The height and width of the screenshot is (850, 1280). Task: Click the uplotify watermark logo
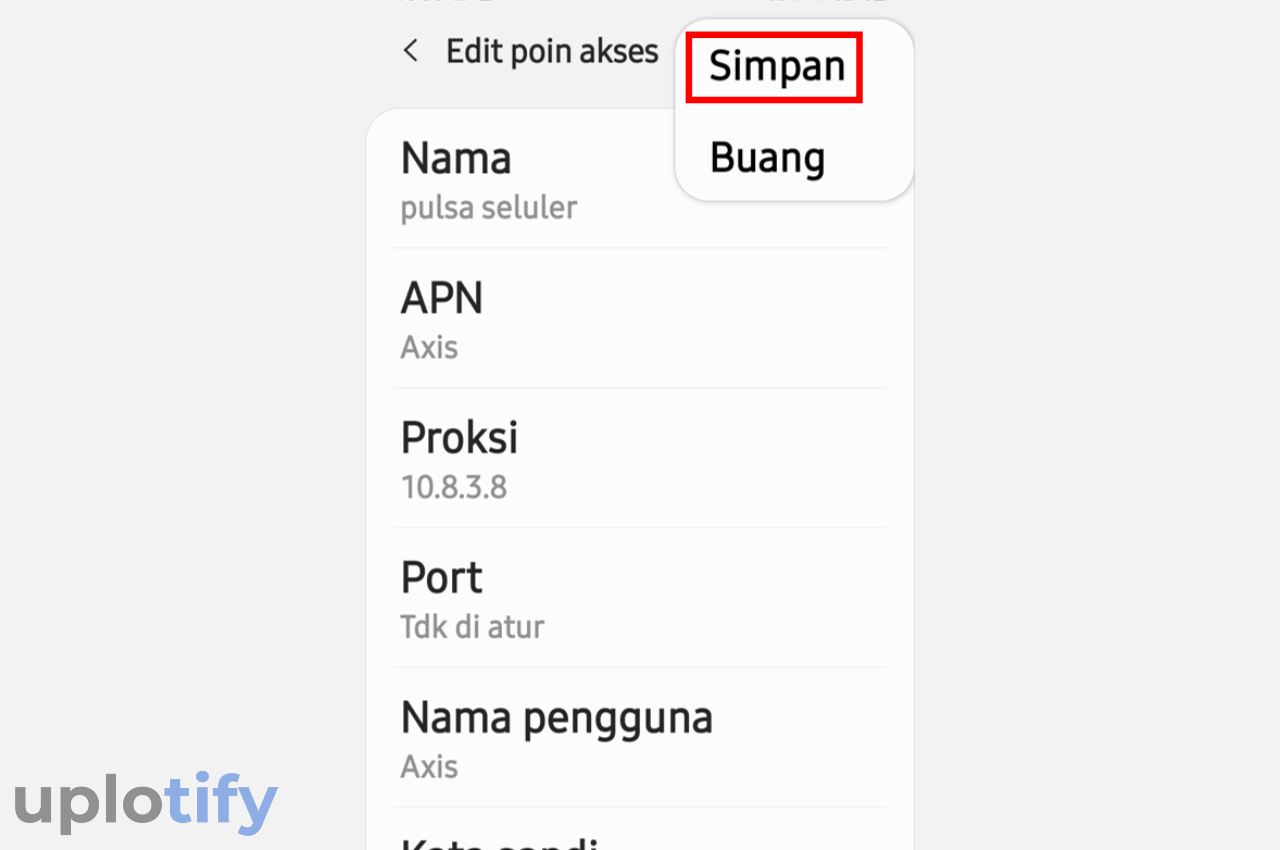(146, 801)
